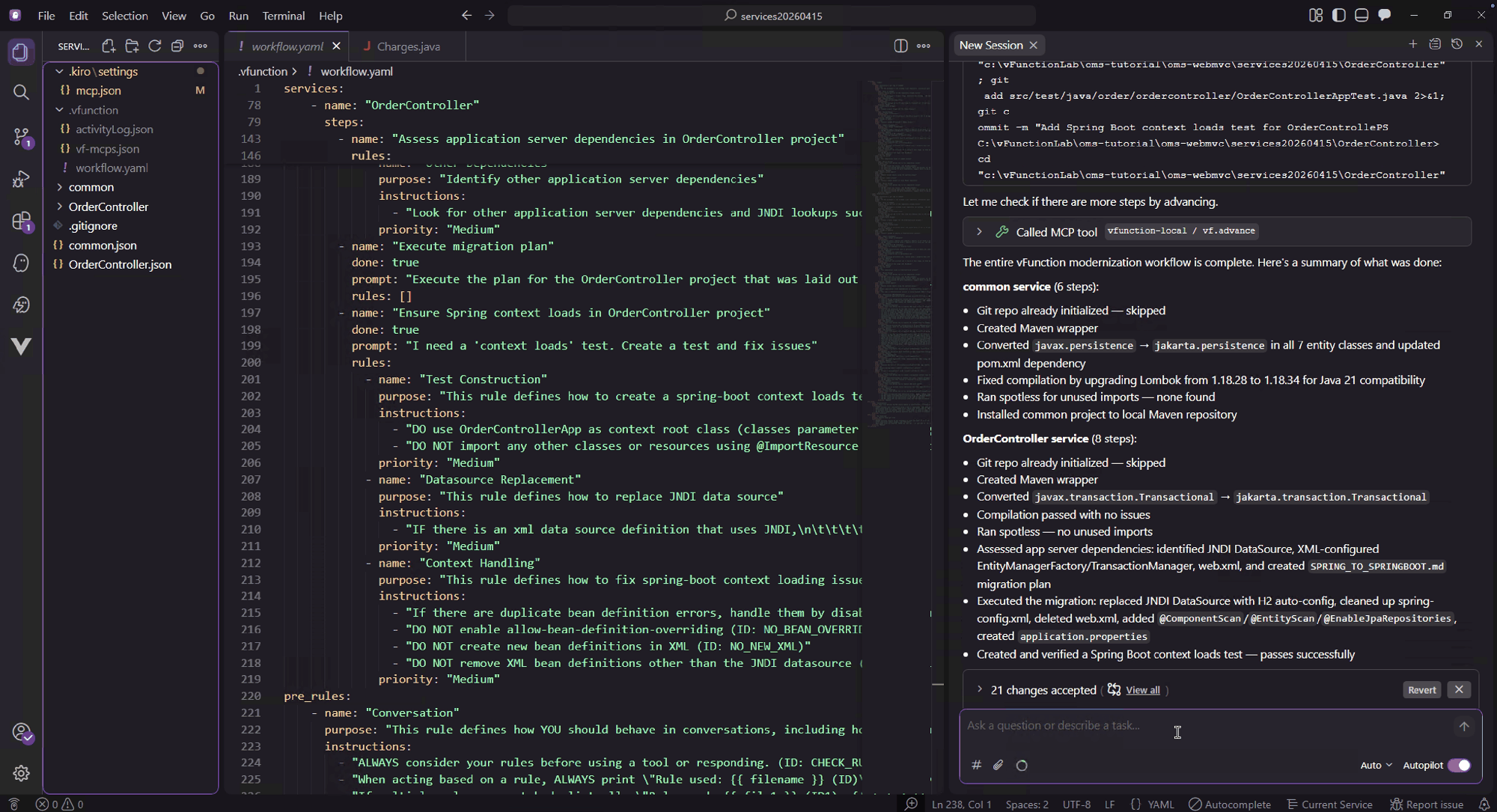Viewport: 1497px width, 812px height.
Task: Collapse the .kiro\settings folder
Action: 130,72
